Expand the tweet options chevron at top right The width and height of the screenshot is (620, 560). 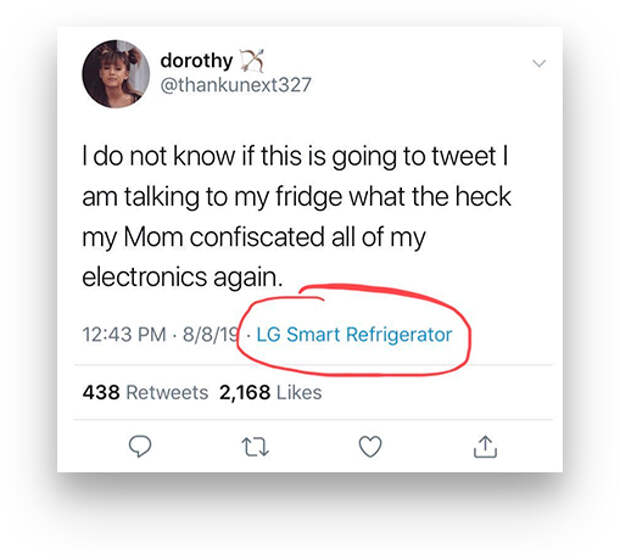point(539,63)
